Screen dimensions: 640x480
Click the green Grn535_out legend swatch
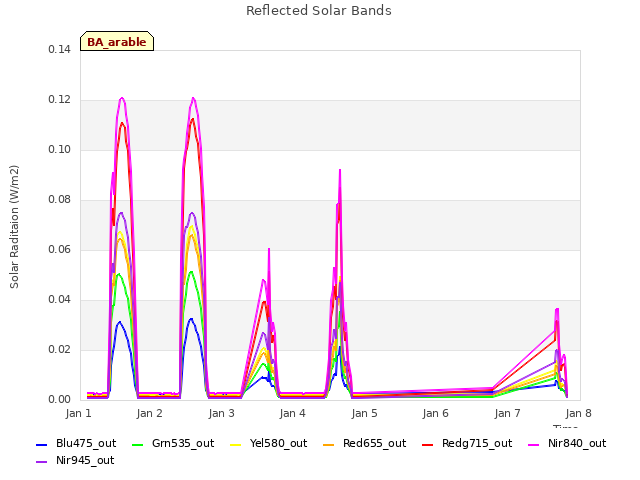click(x=138, y=444)
